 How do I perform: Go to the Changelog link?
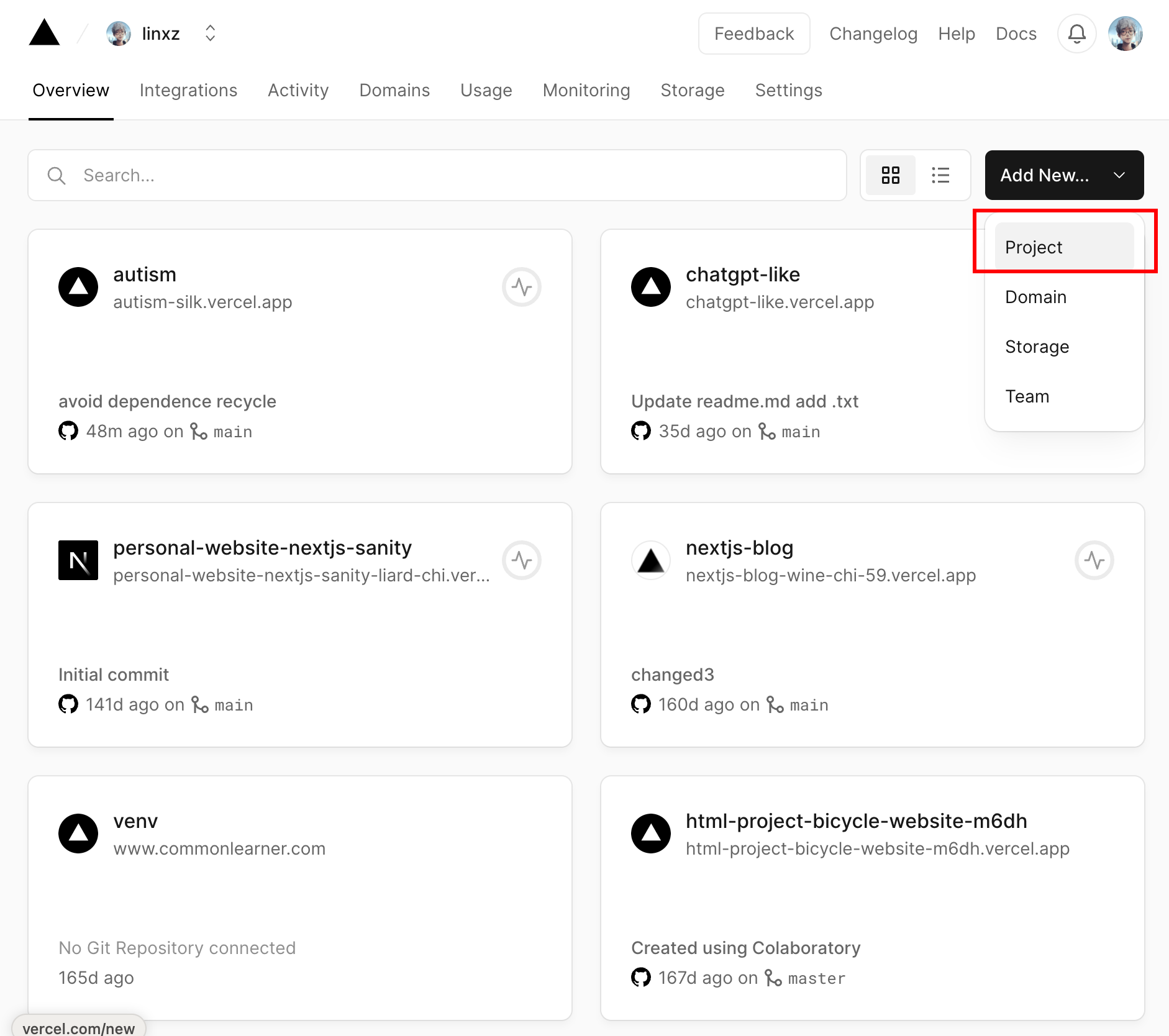(873, 34)
